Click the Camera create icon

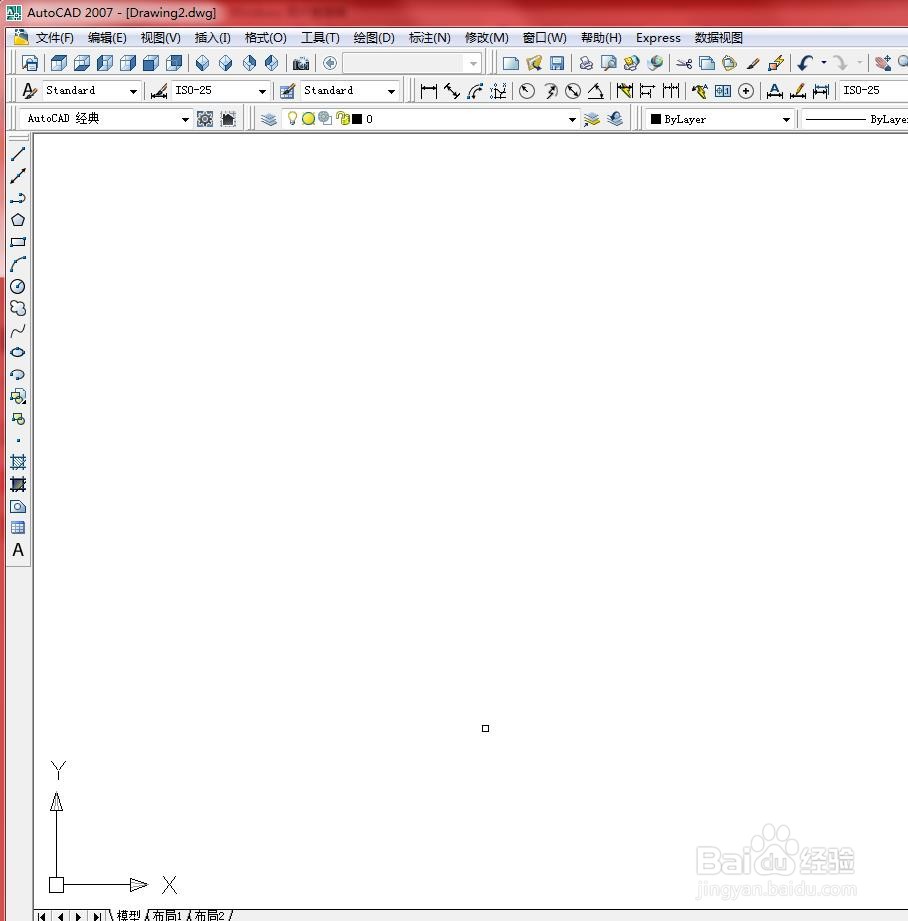coord(301,63)
